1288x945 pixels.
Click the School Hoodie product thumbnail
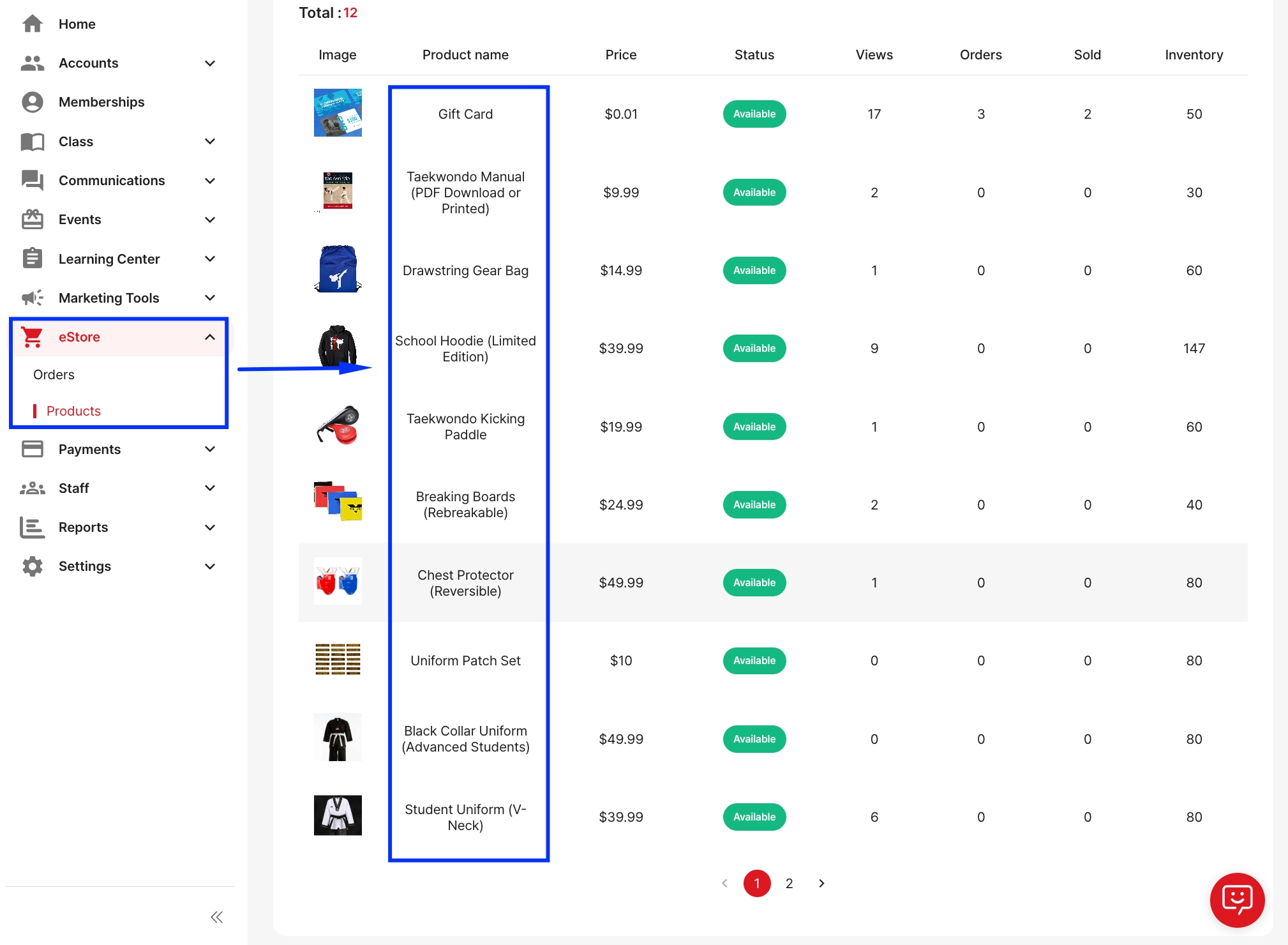[x=338, y=347]
